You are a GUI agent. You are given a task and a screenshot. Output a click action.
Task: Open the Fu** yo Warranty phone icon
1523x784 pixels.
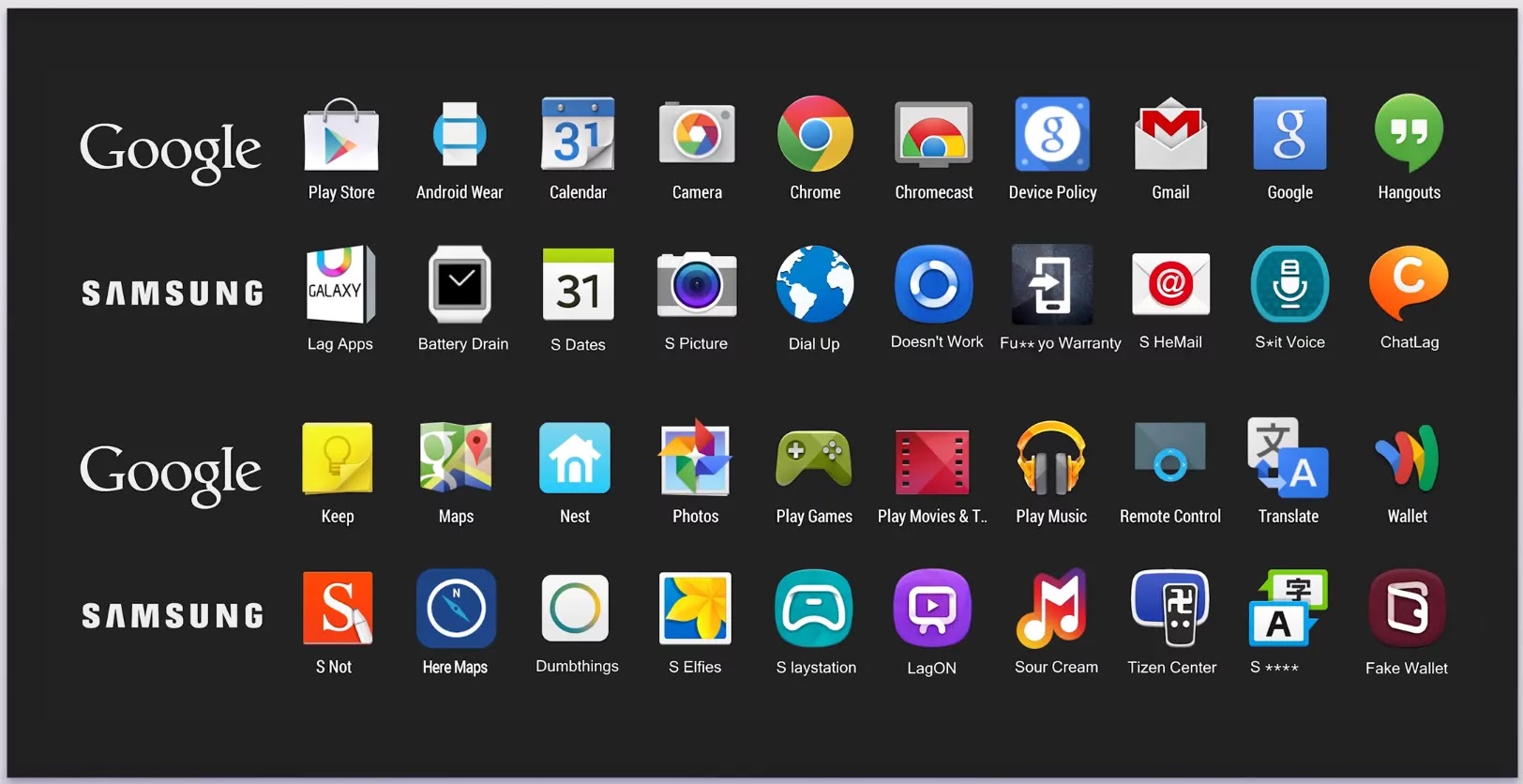click(1052, 284)
